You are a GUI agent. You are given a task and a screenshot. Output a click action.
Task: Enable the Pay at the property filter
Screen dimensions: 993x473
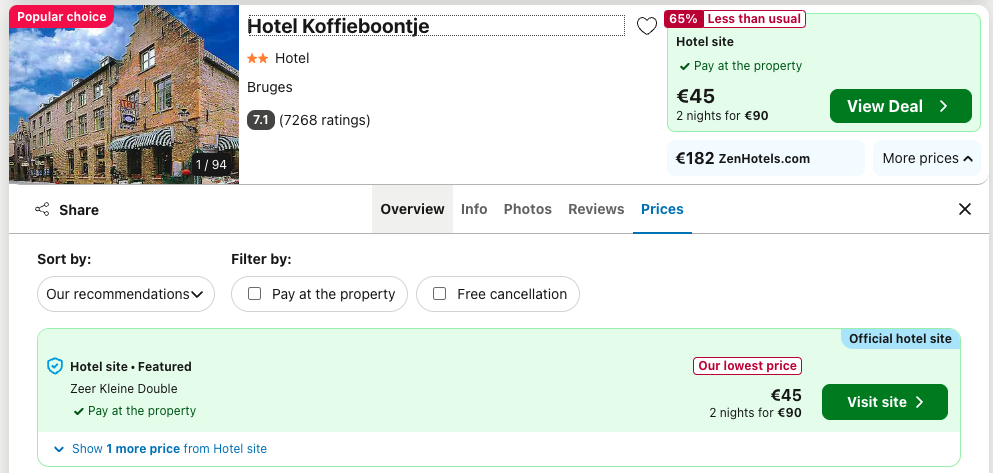click(255, 294)
